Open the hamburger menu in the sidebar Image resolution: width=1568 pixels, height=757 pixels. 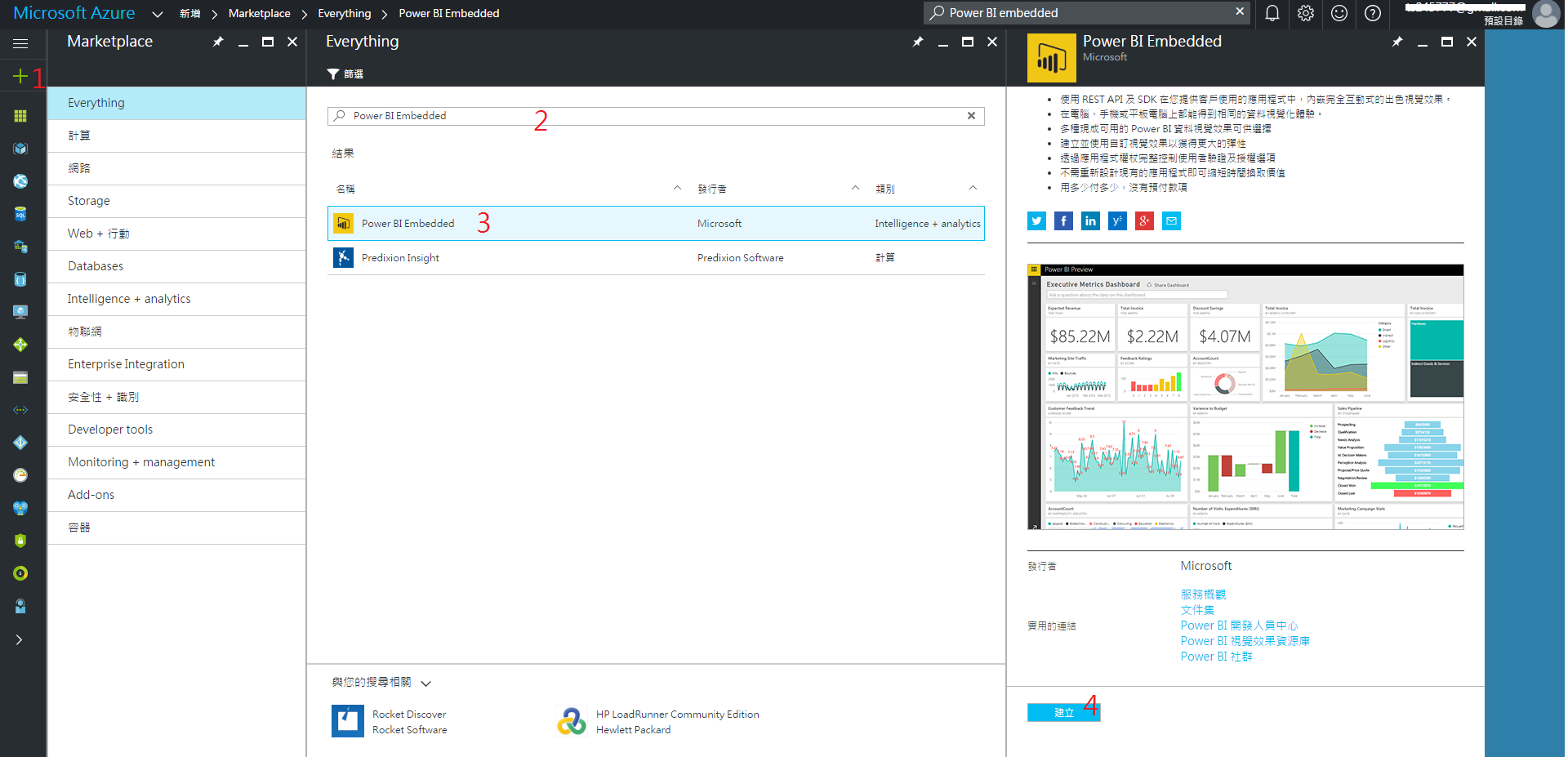(x=20, y=43)
